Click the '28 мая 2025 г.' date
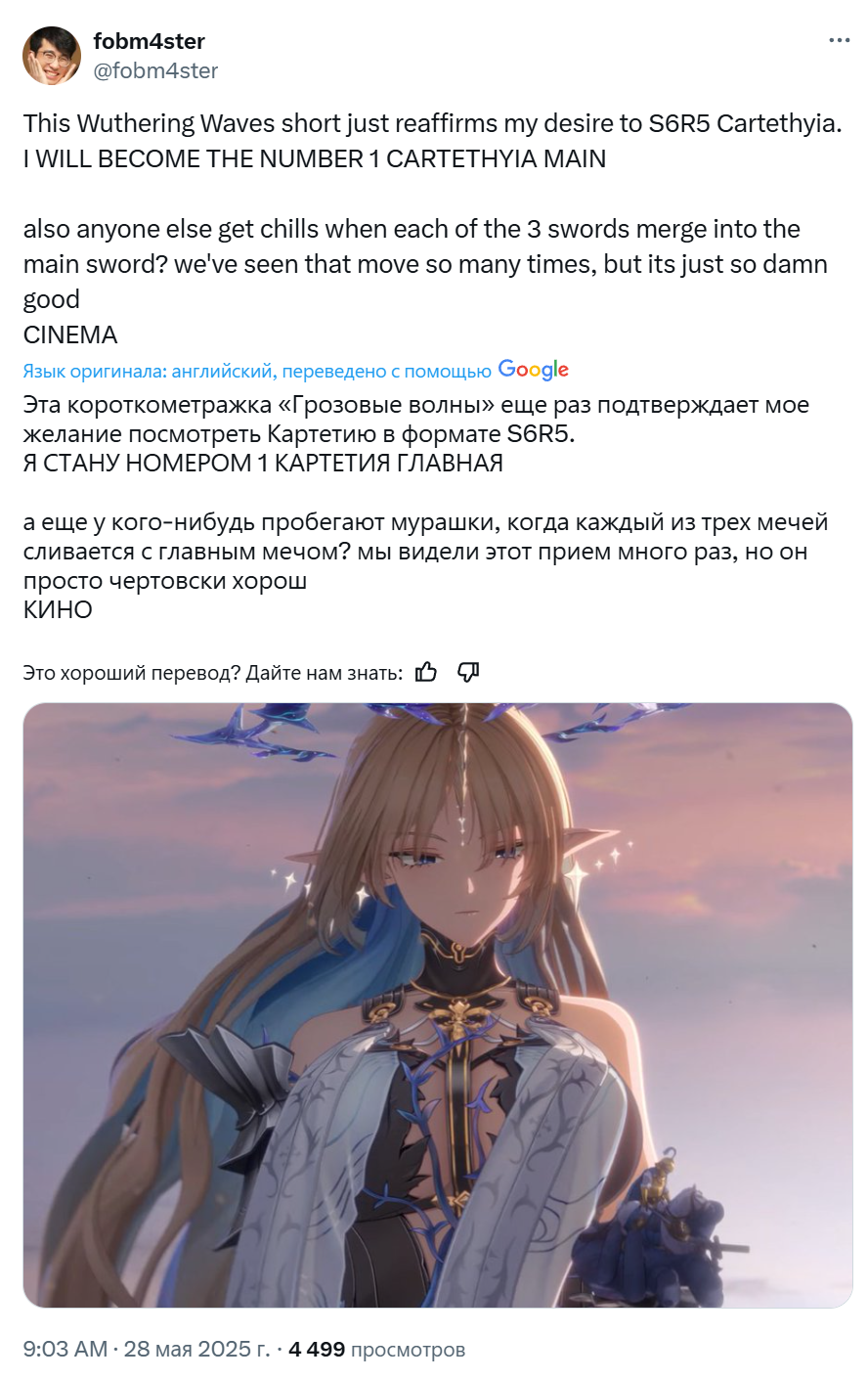The width and height of the screenshot is (868, 1380). tap(196, 1349)
